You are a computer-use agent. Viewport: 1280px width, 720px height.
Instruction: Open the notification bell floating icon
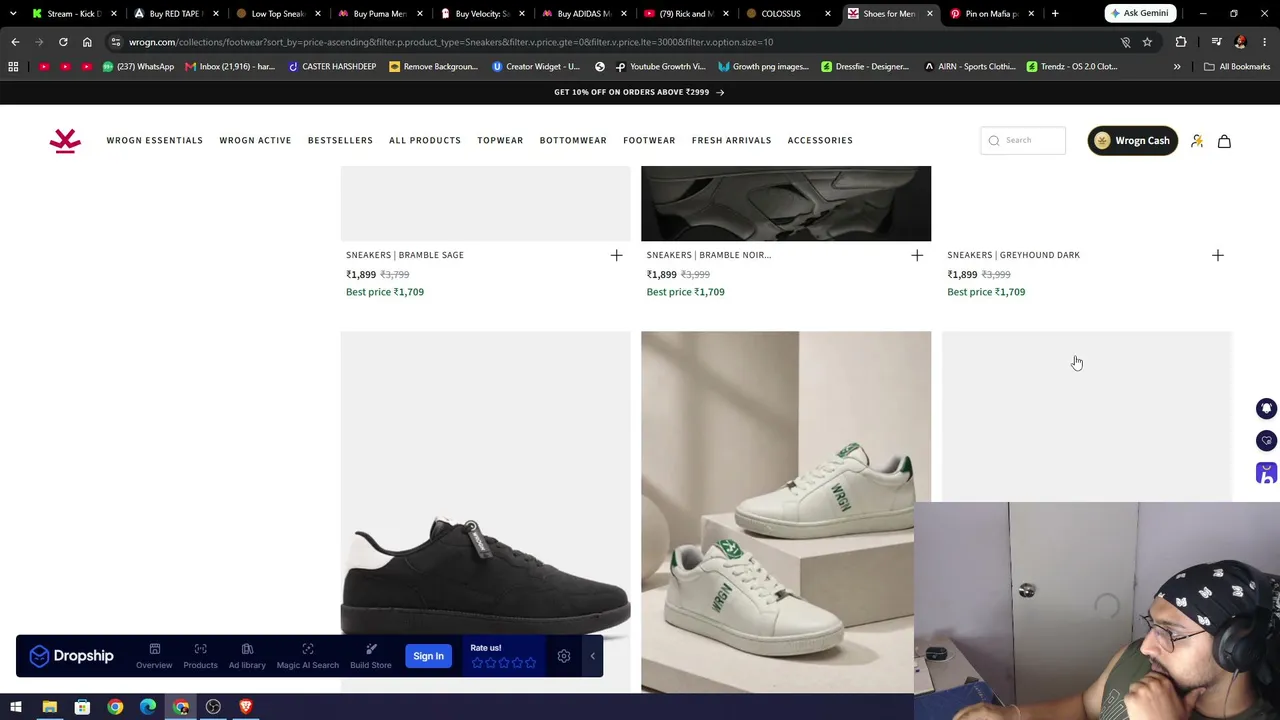[1266, 408]
